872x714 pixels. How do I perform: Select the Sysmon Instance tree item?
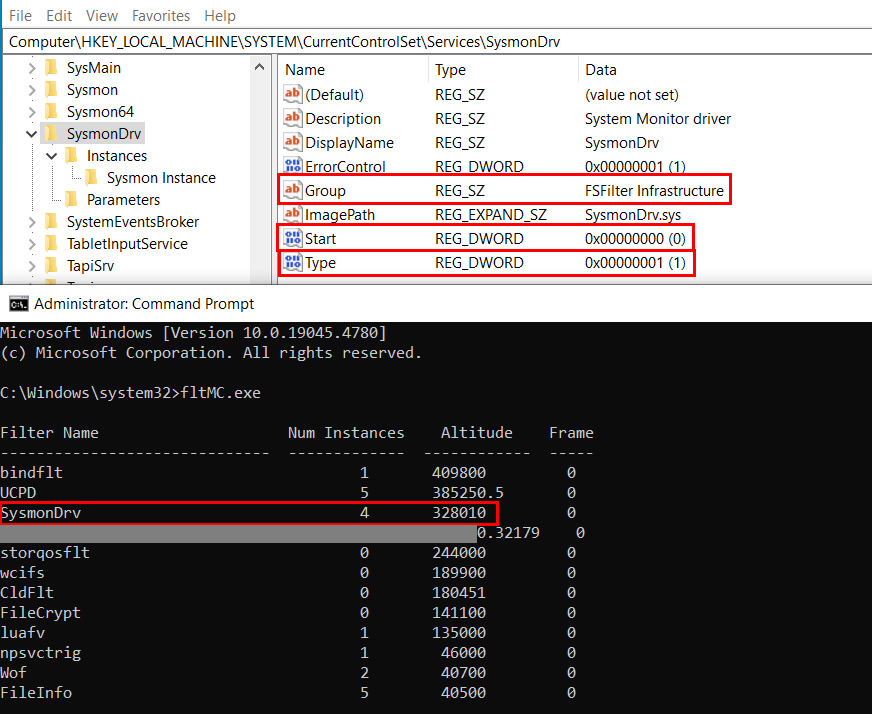[x=161, y=178]
